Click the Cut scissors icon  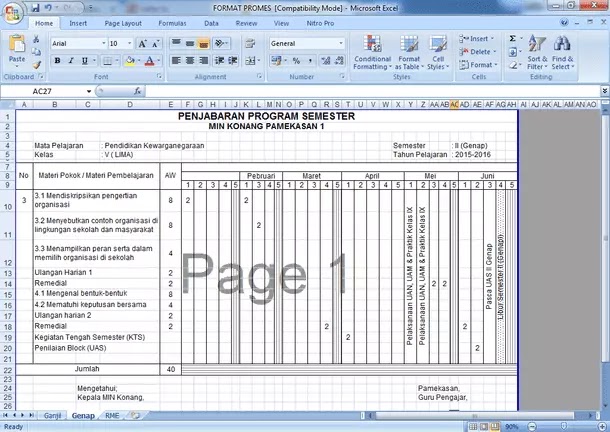click(36, 39)
